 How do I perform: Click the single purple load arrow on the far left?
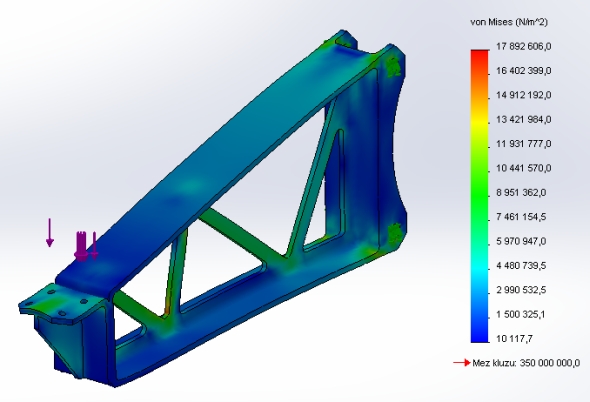[x=50, y=233]
